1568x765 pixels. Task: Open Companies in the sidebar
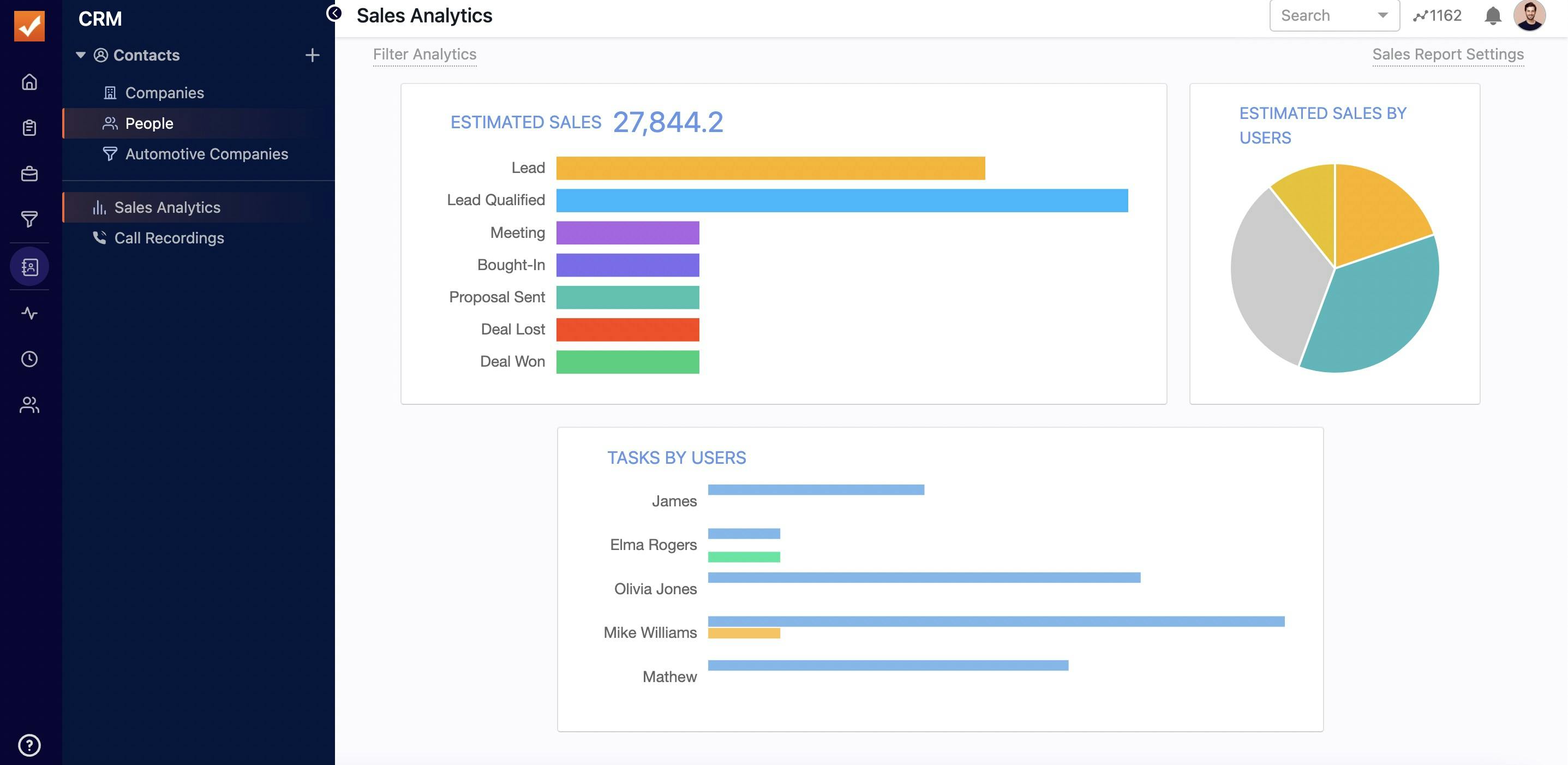(x=164, y=93)
